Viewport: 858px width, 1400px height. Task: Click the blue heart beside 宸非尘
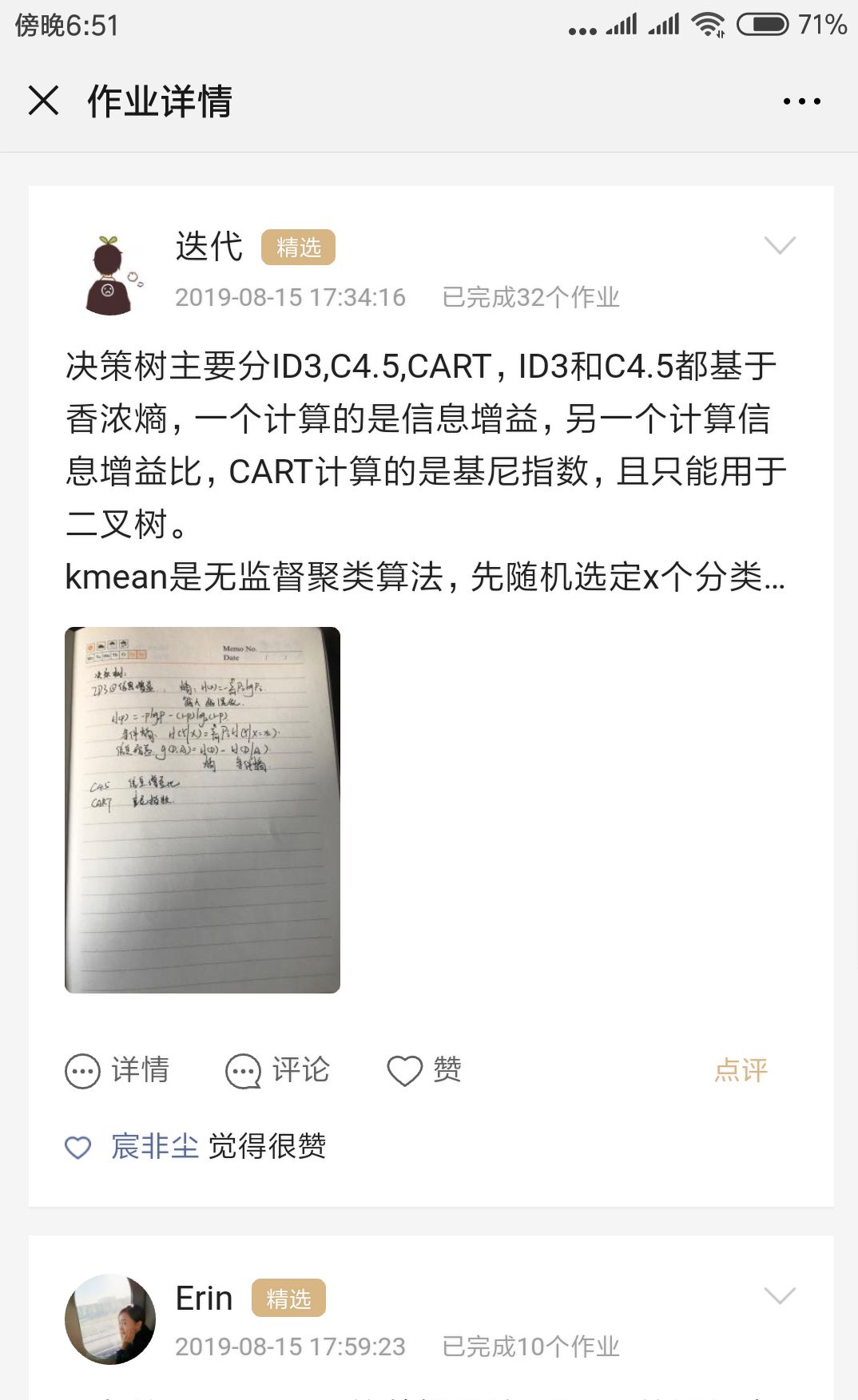point(77,1147)
